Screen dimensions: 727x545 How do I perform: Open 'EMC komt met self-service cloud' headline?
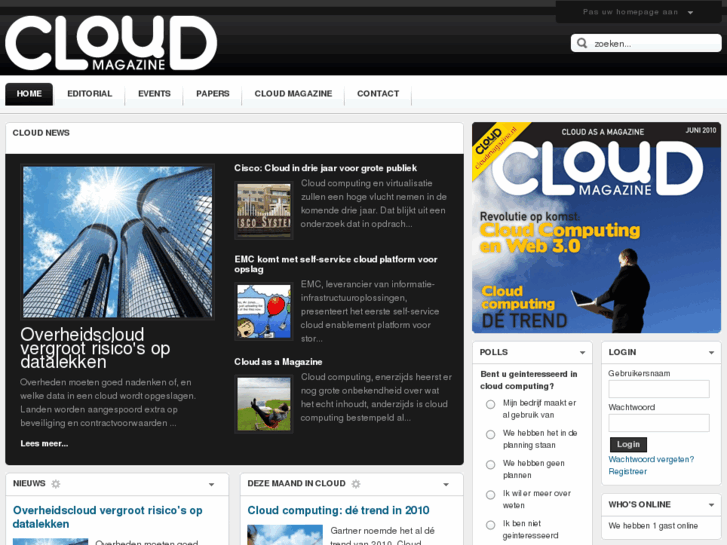[x=336, y=264]
